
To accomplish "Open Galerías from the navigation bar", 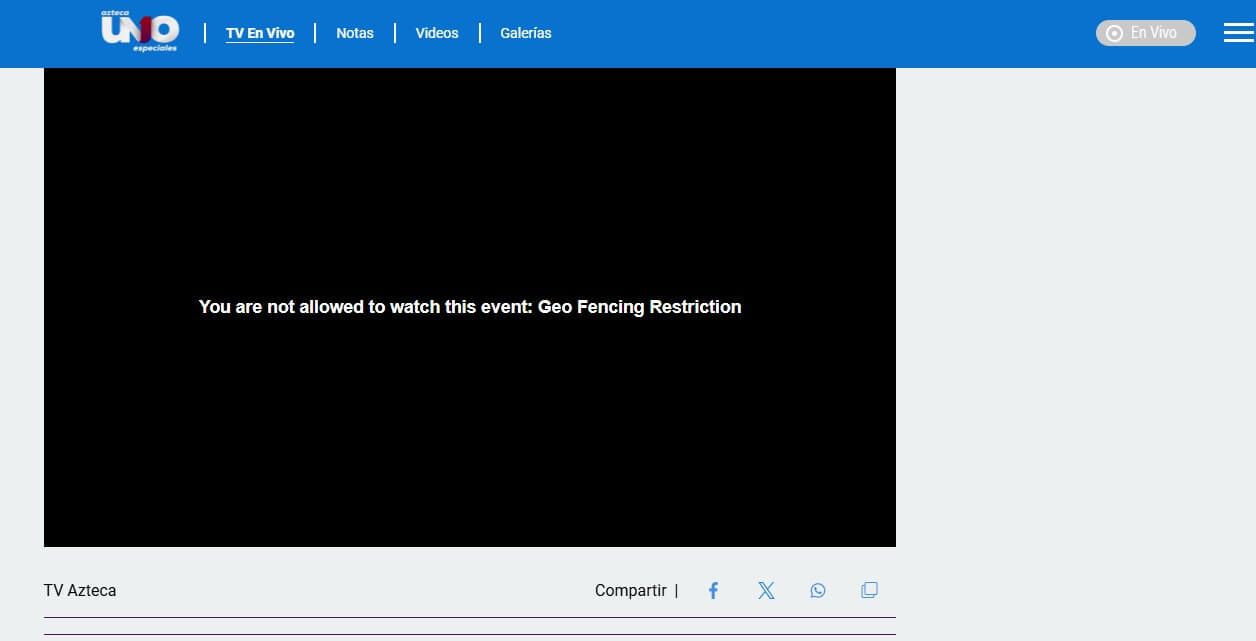I will tap(526, 33).
